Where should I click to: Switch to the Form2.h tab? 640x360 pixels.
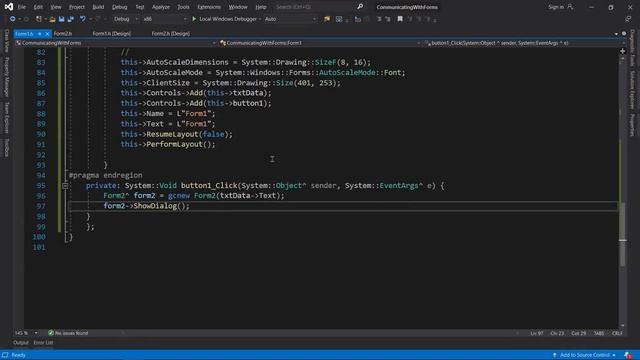(62, 33)
